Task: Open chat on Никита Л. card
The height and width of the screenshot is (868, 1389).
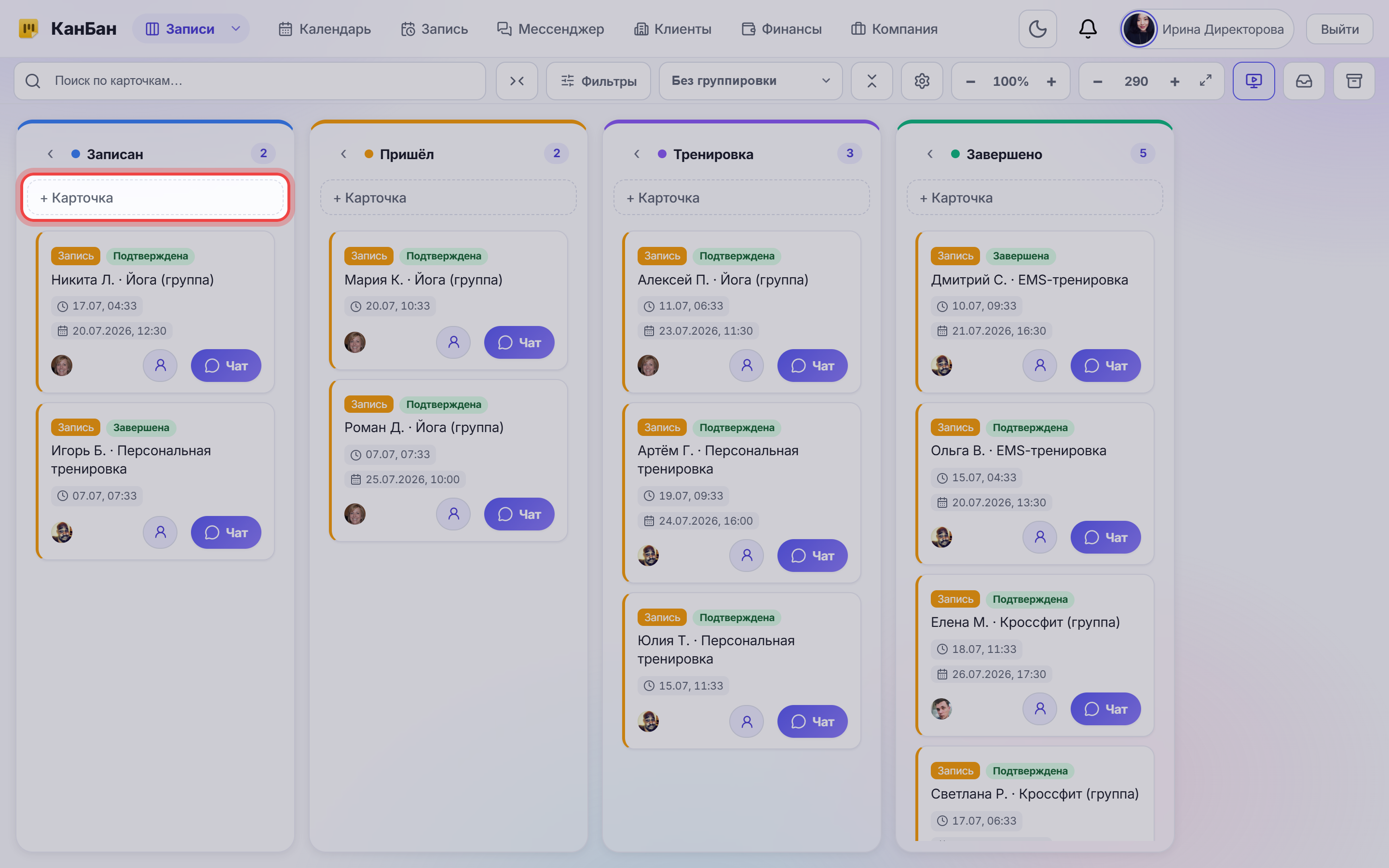Action: pos(226,366)
